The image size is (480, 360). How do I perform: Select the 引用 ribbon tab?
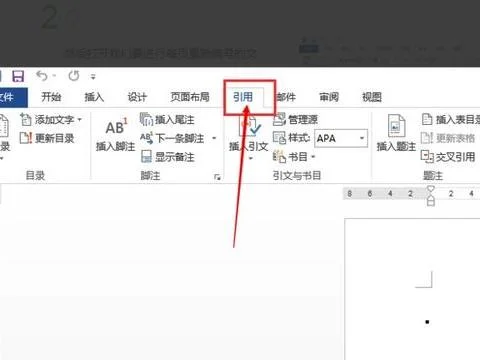click(x=243, y=97)
